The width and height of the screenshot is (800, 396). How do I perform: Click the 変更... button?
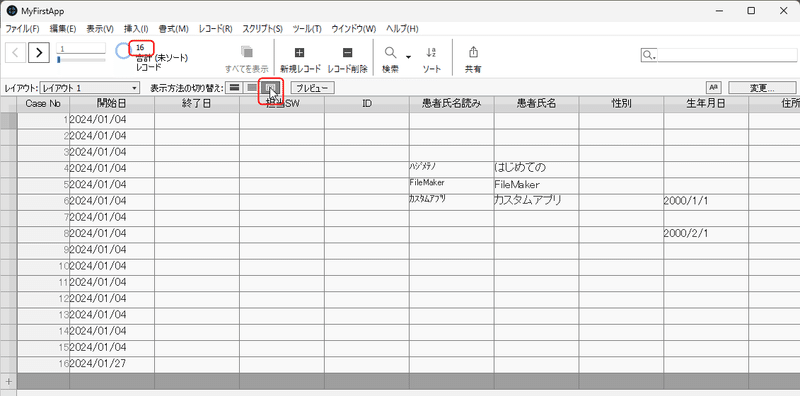762,88
